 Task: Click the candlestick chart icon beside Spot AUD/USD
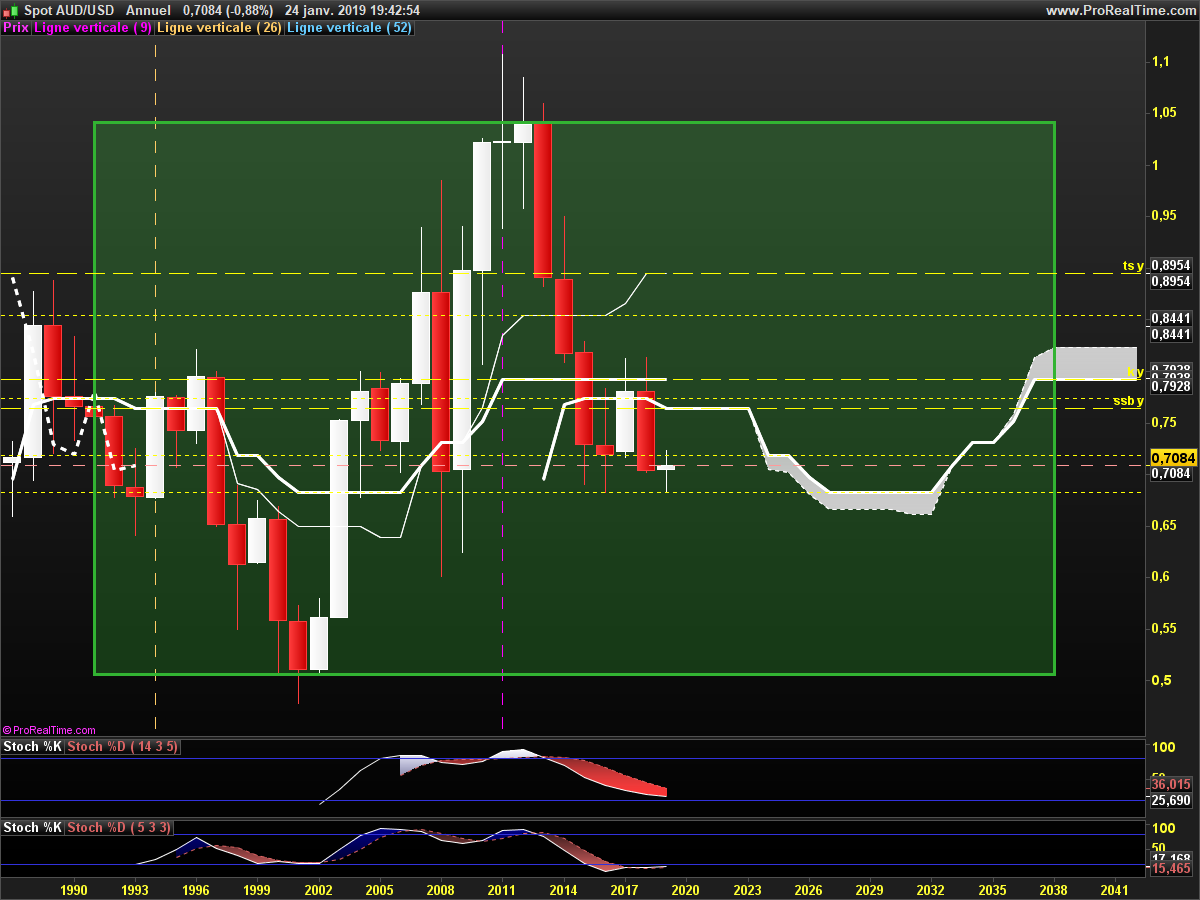click(x=10, y=10)
